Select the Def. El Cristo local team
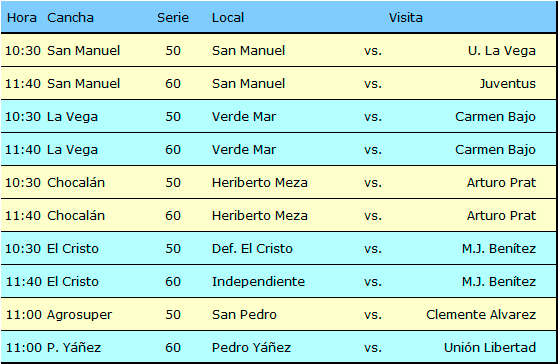Screen dimensions: 558x364 point(252,249)
